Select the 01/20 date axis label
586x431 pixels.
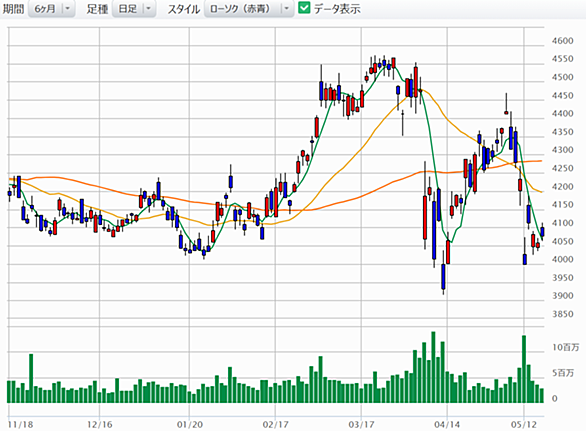[x=189, y=425]
